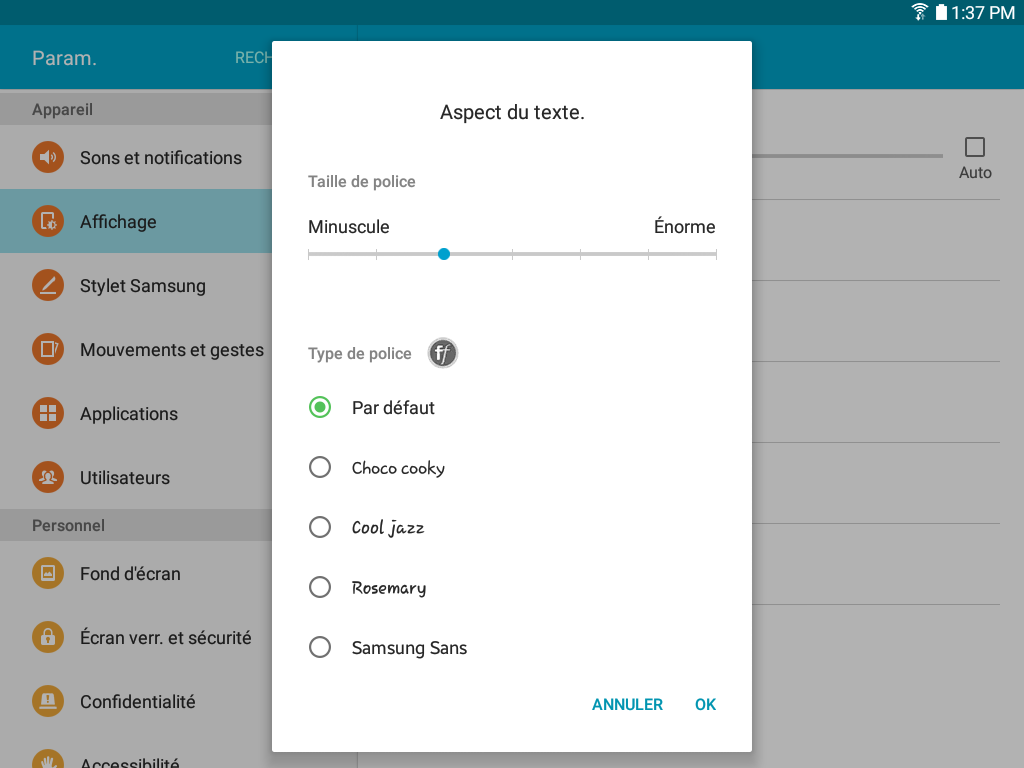This screenshot has height=768, width=1024.
Task: Select the Choco cooky font
Action: tap(377, 468)
